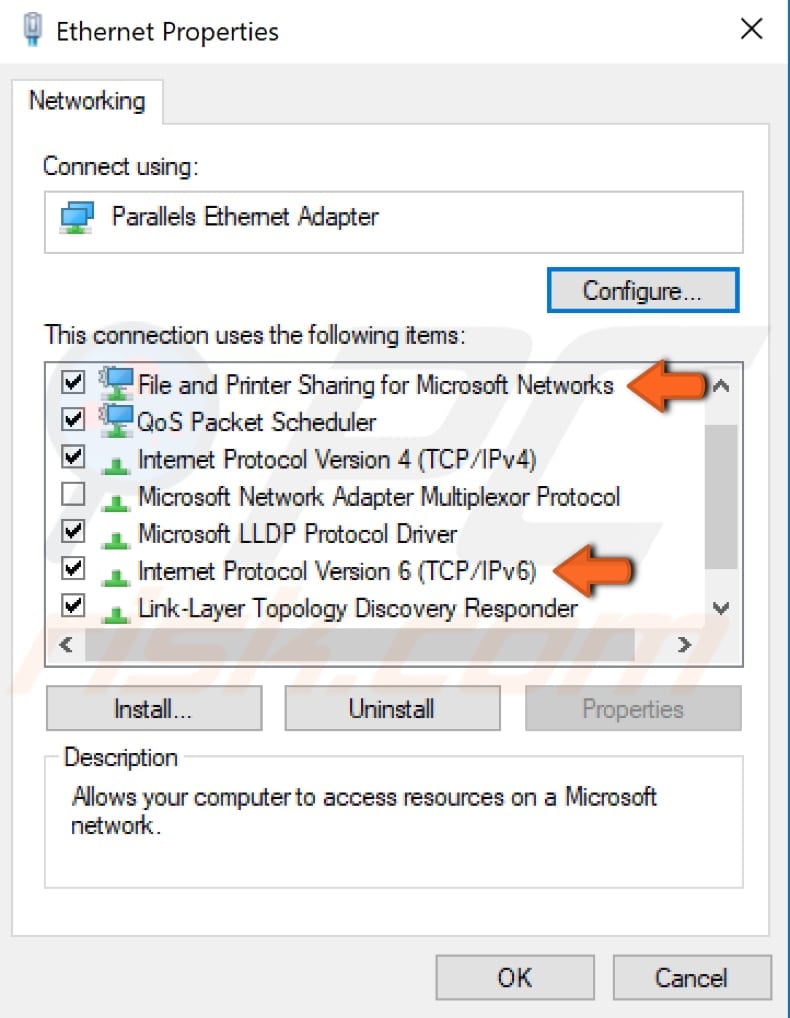The height and width of the screenshot is (1018, 790).
Task: Enable Microsoft Network Adapter Multiplexor Protocol
Action: point(73,495)
